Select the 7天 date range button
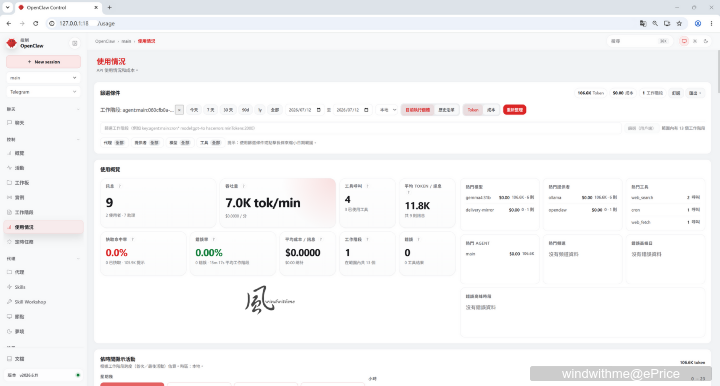The width and height of the screenshot is (720, 386). pyautogui.click(x=210, y=110)
